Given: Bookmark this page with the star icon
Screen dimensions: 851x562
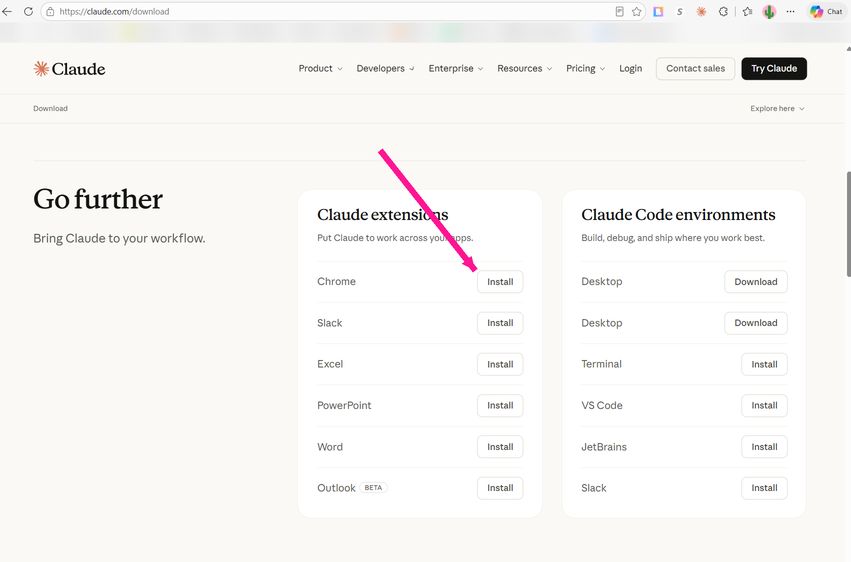Looking at the screenshot, I should click(637, 11).
